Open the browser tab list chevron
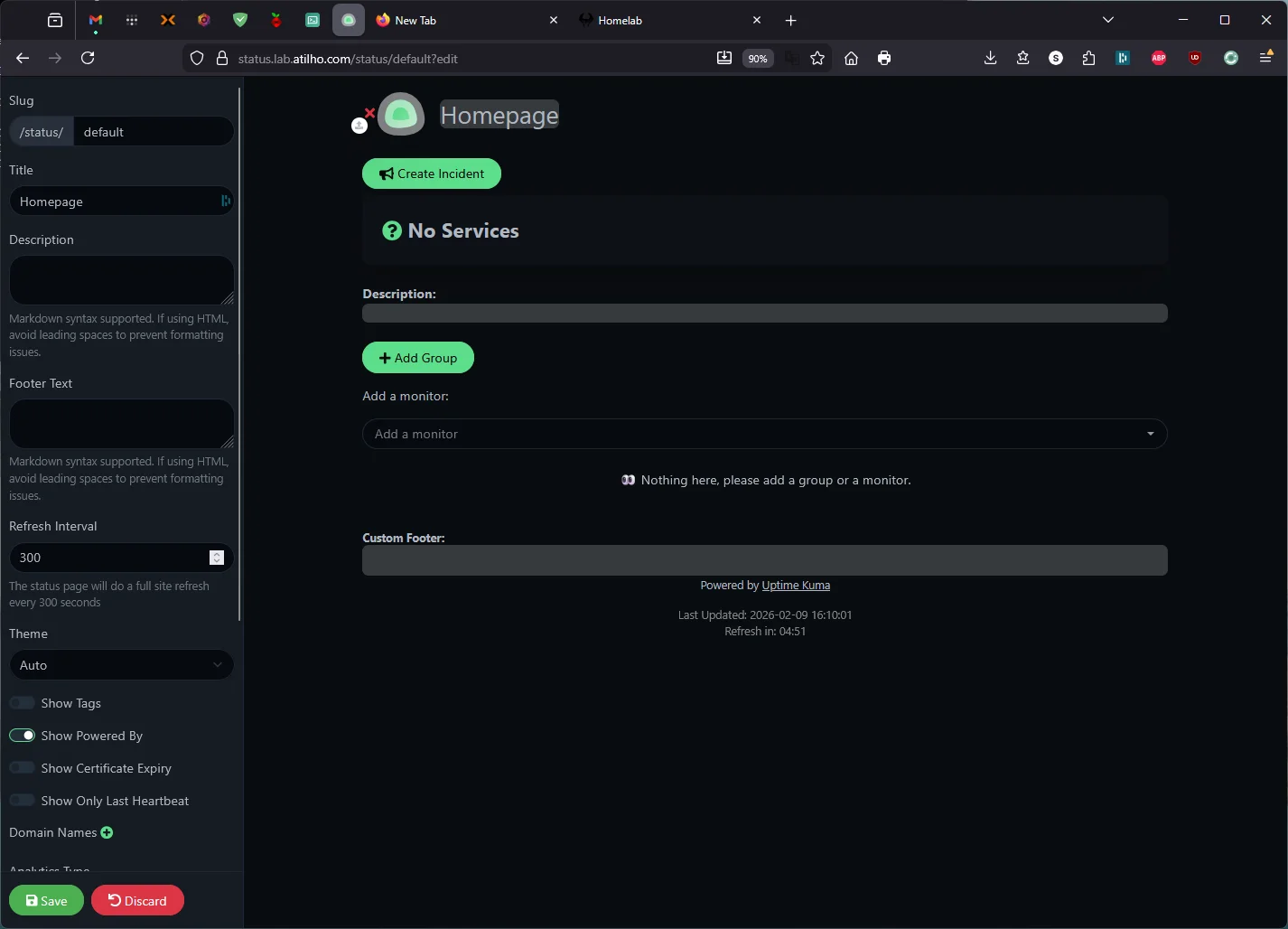This screenshot has height=929, width=1288. tap(1107, 19)
